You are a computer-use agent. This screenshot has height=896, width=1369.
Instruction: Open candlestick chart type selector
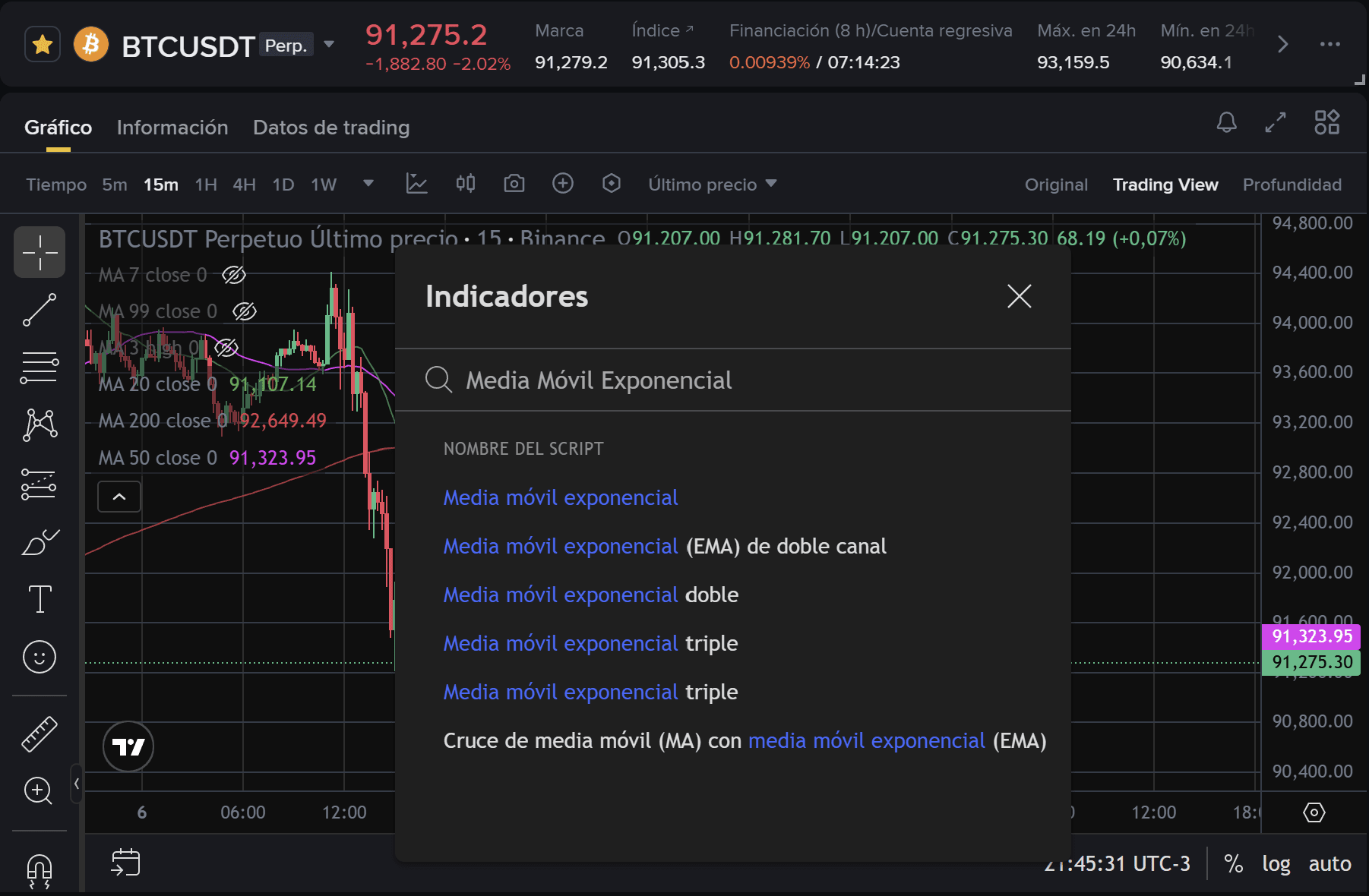coord(466,184)
